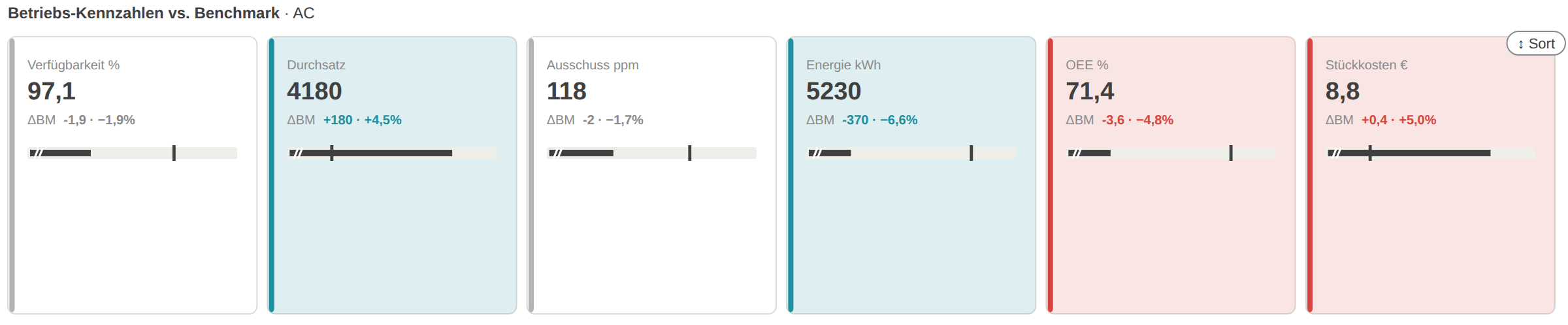Viewport: 1568px width, 325px height.
Task: Click the benchmark marker on Verfügbarkeit bar
Action: [174, 153]
